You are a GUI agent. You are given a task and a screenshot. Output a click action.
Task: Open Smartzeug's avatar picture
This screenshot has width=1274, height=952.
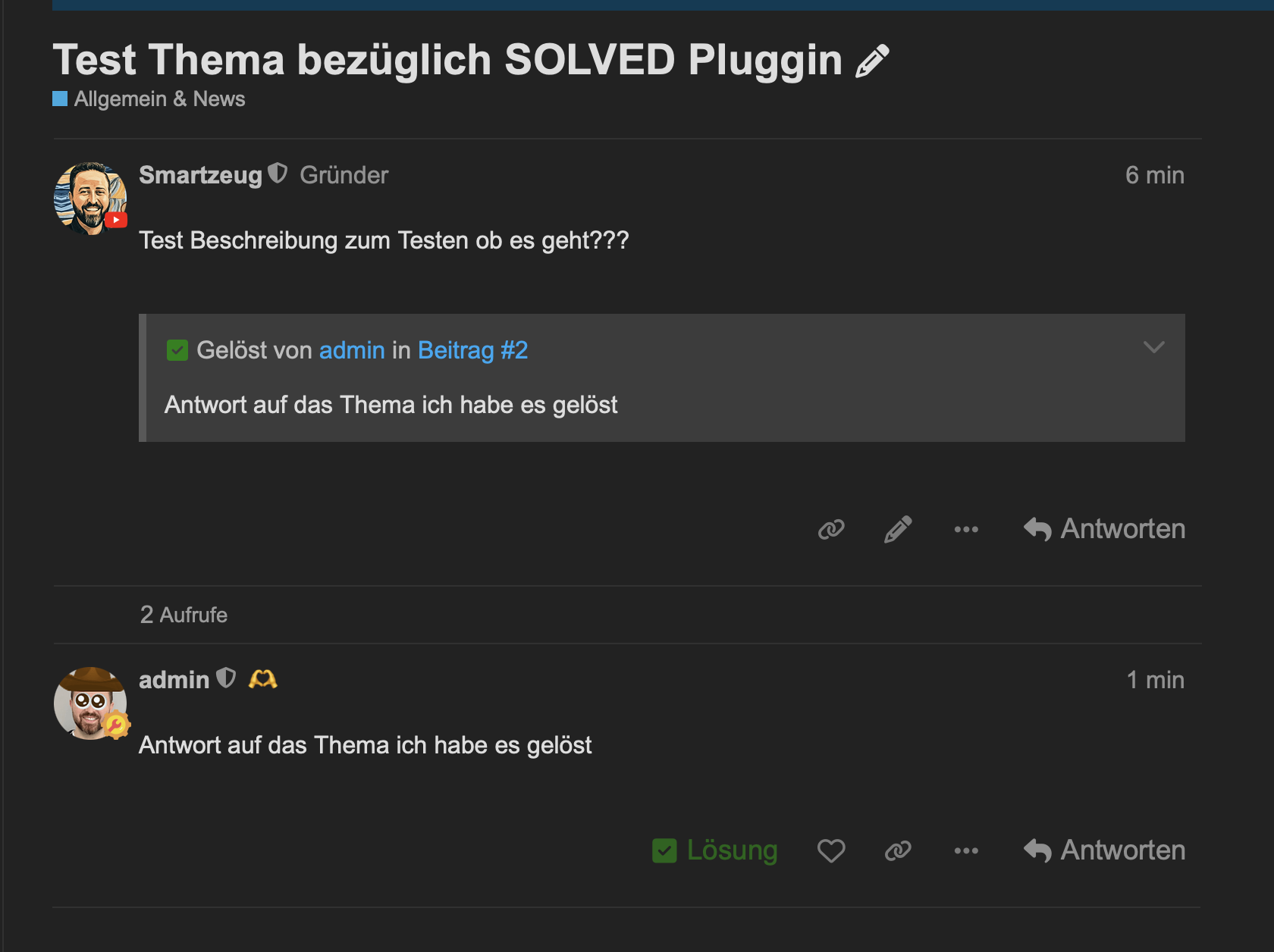(x=90, y=198)
